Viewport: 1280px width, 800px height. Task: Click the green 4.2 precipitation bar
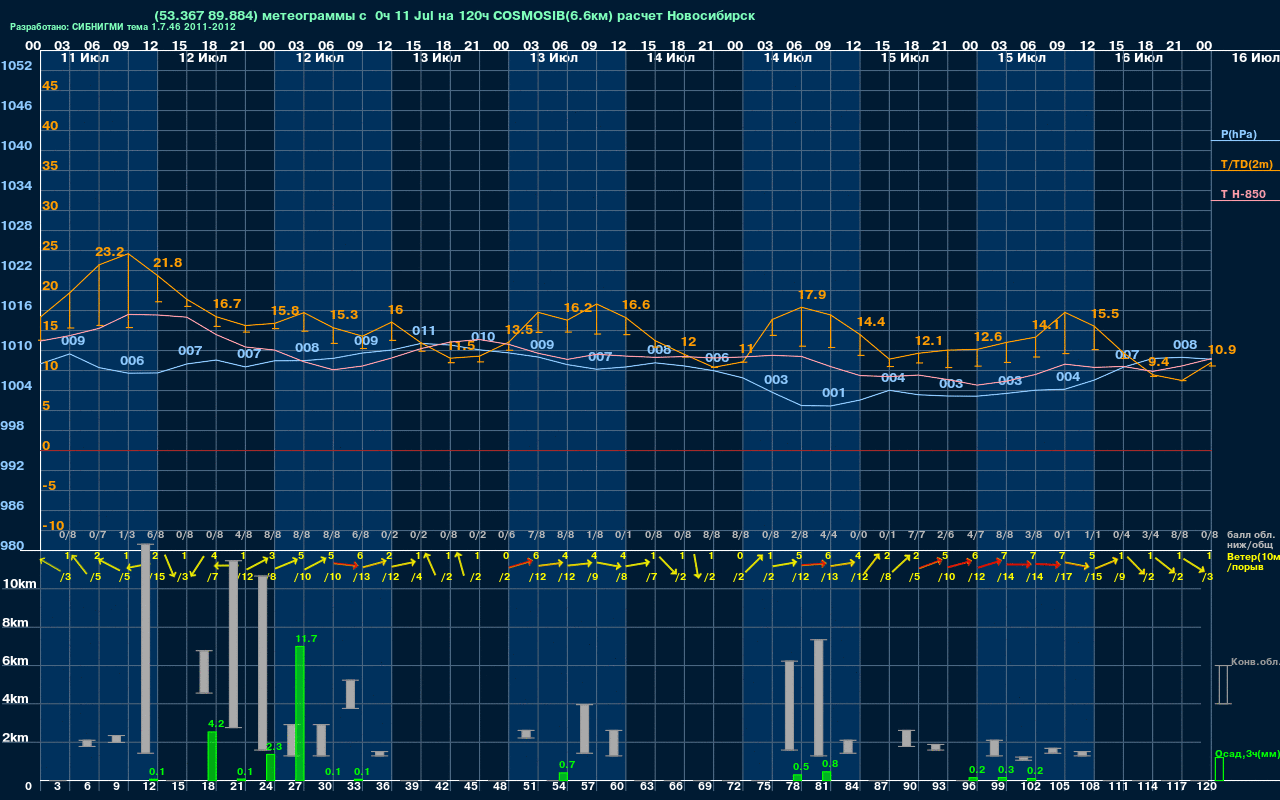[x=212, y=756]
